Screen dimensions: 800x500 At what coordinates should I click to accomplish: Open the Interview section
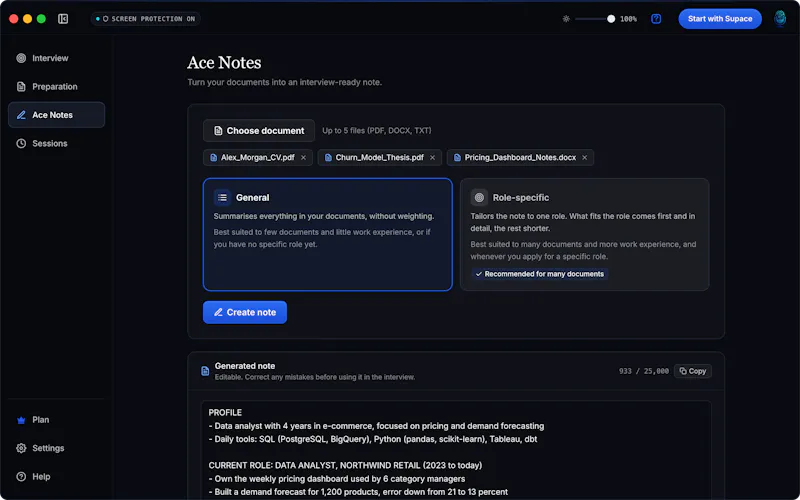(56, 58)
